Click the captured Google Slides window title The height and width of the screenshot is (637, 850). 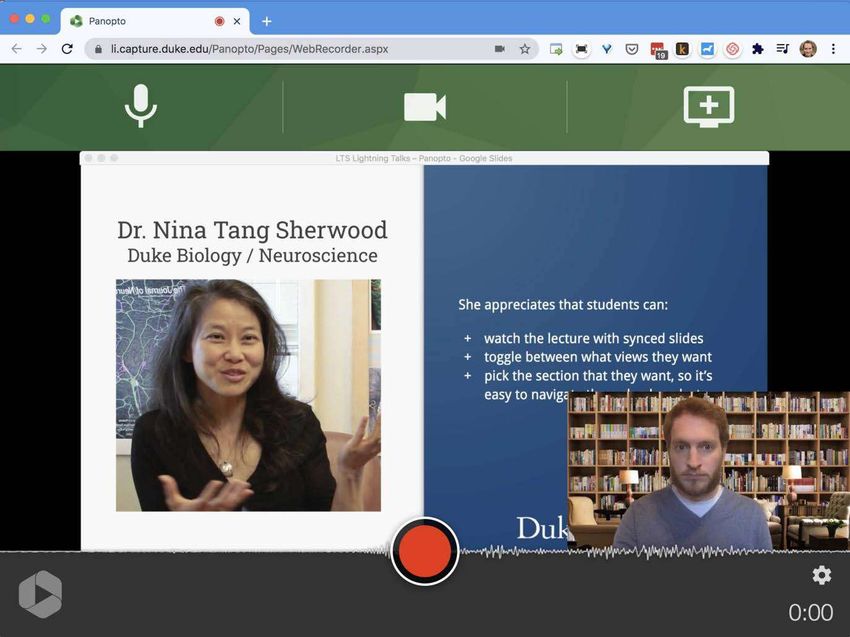pos(424,158)
